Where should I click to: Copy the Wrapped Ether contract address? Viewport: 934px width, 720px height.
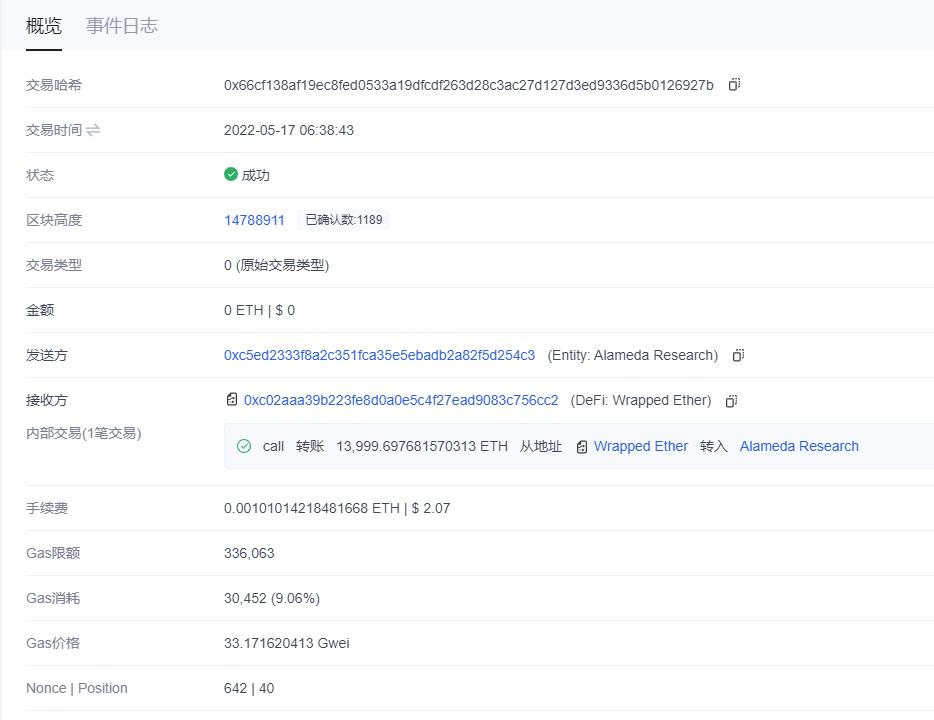pos(731,400)
